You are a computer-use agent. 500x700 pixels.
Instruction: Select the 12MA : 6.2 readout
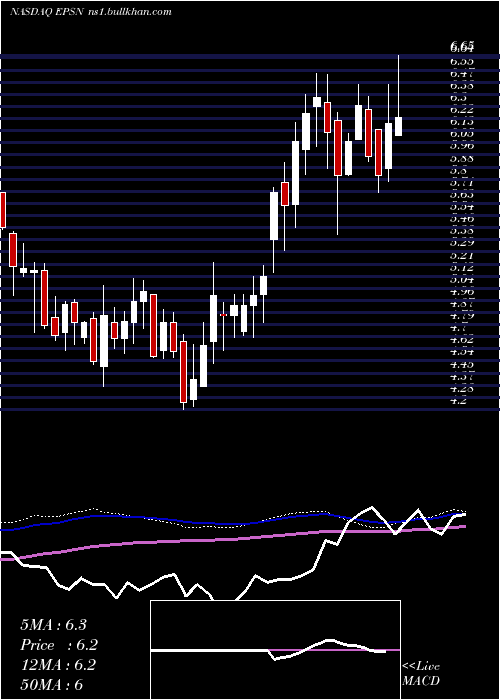[x=58, y=665]
